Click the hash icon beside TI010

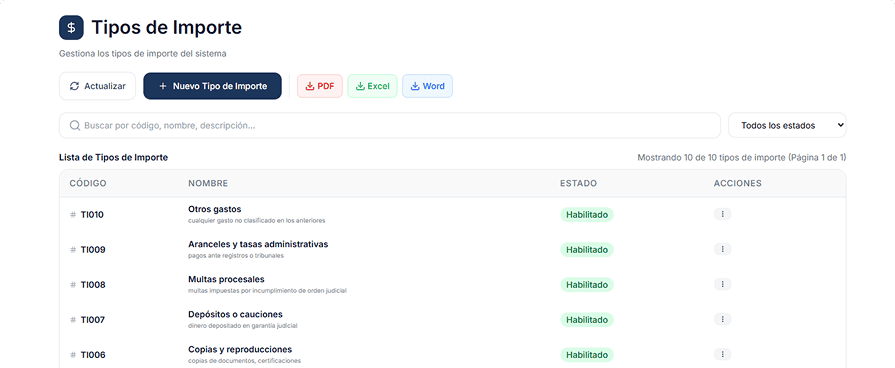(x=73, y=215)
